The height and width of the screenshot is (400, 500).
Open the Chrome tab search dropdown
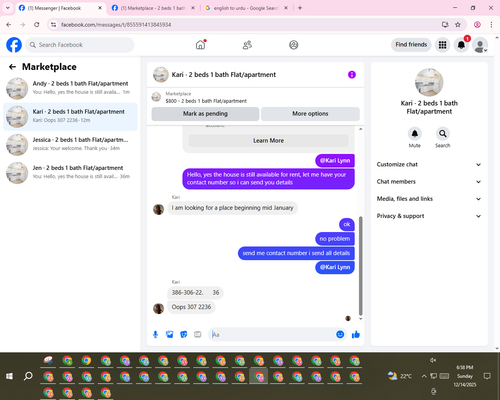pos(8,8)
